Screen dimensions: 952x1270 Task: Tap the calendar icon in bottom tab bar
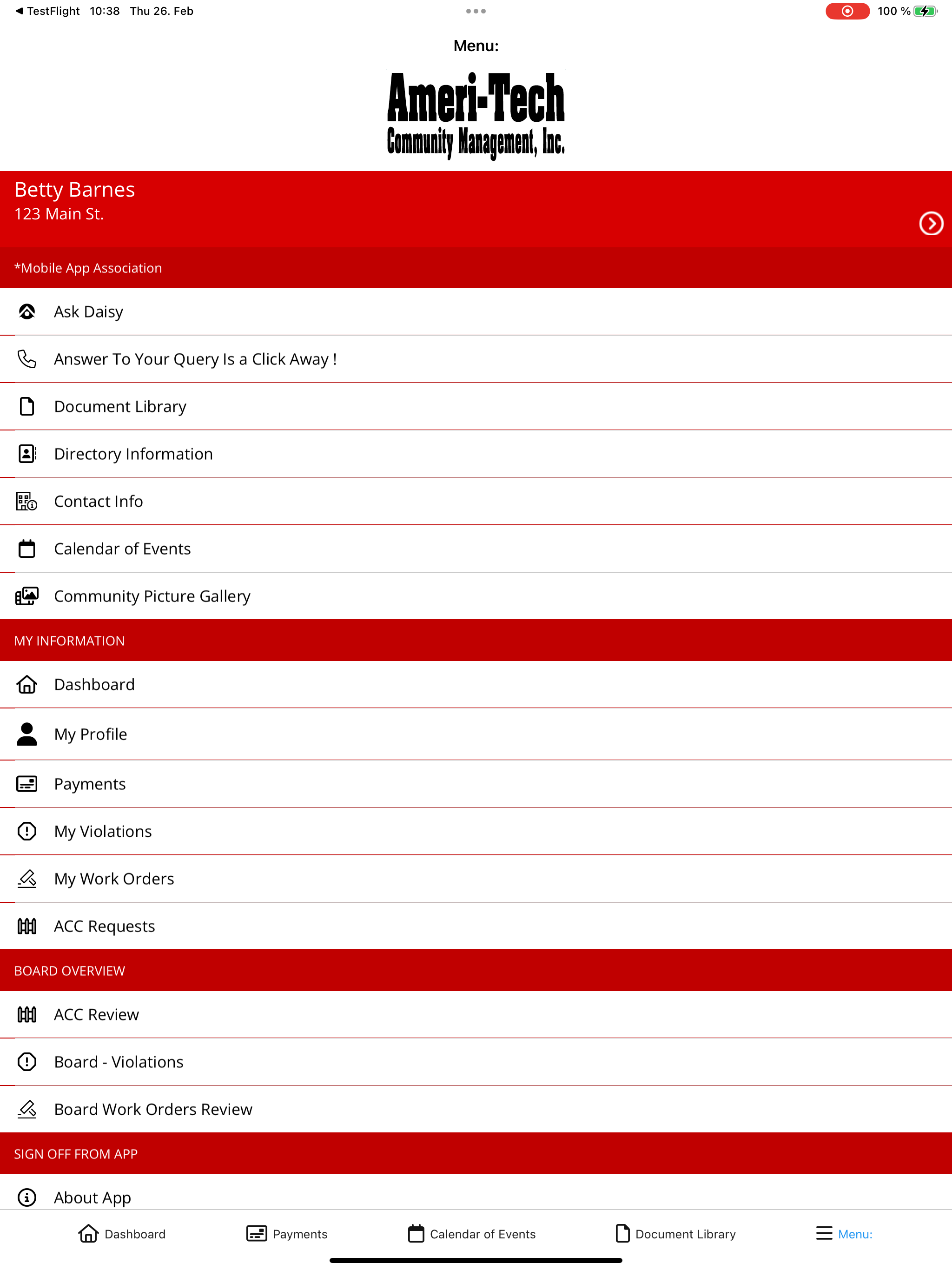pyautogui.click(x=416, y=1233)
